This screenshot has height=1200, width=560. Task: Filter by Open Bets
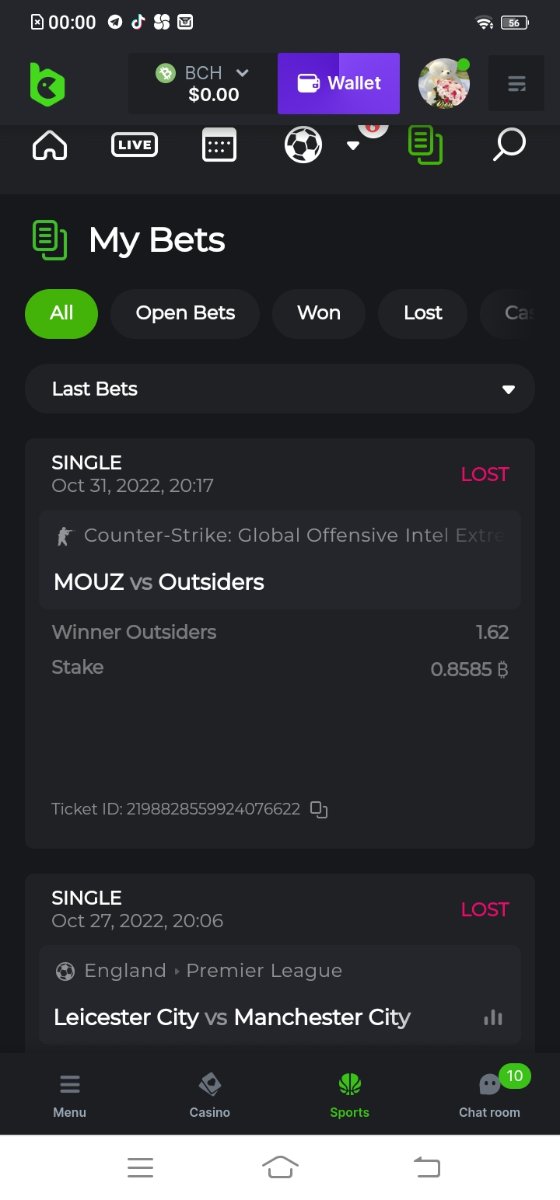[x=185, y=313]
